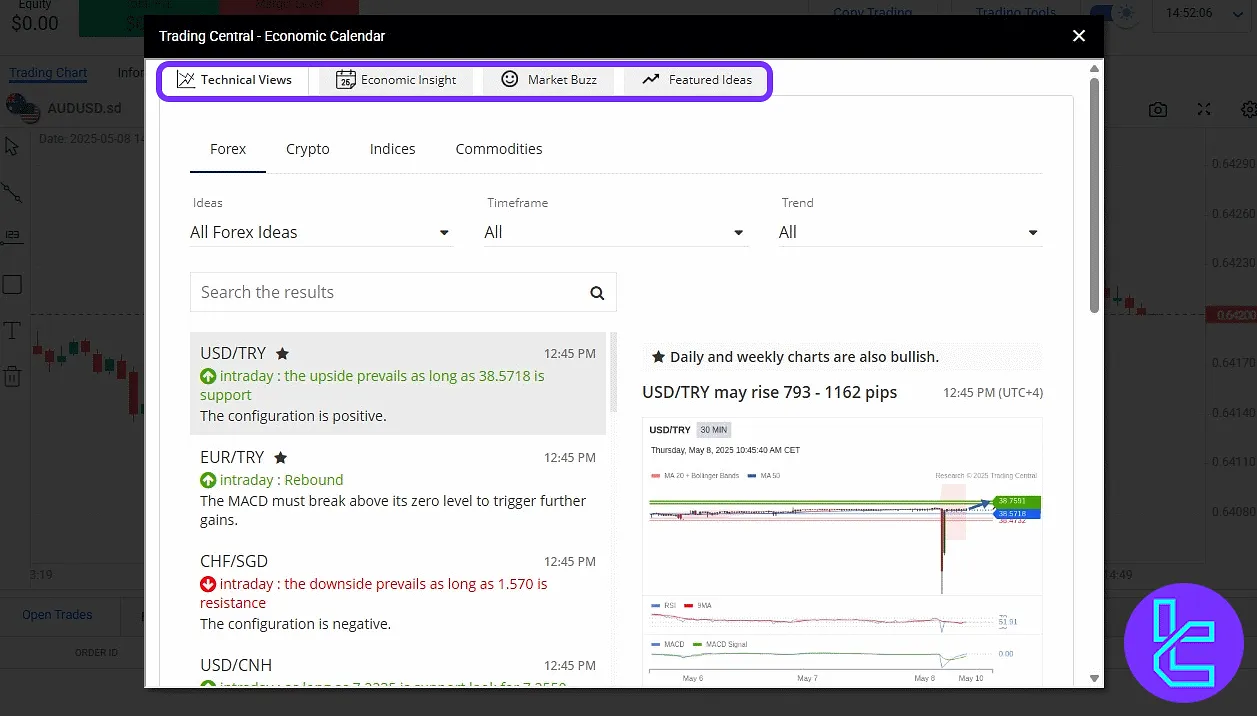Image resolution: width=1257 pixels, height=716 pixels.
Task: Open the Market Buzz tab
Action: 548,80
